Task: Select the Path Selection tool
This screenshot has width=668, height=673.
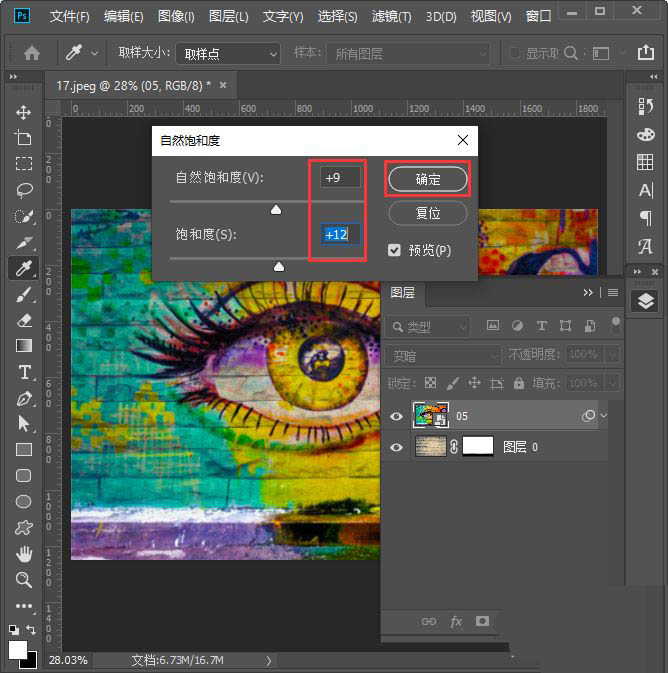Action: (x=24, y=424)
